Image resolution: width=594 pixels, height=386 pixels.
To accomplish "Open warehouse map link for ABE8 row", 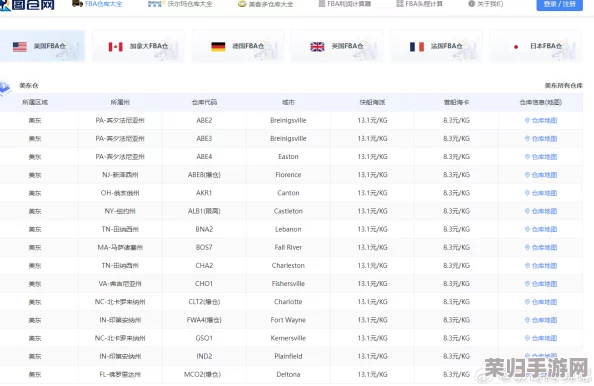I will coord(541,175).
